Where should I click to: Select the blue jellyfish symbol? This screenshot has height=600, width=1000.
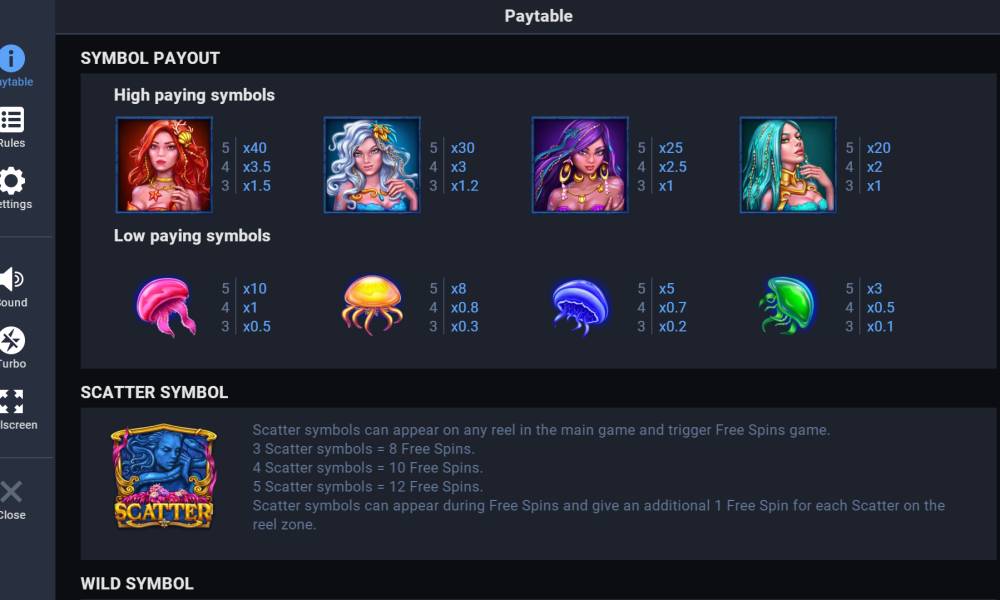pos(580,305)
